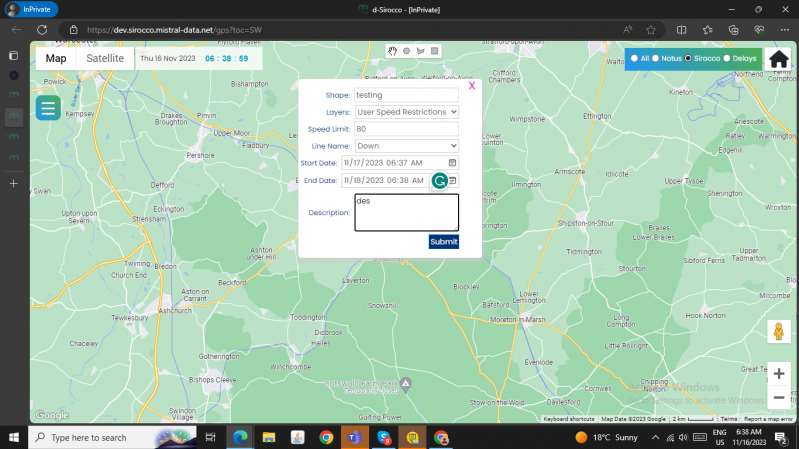Image resolution: width=799 pixels, height=449 pixels.
Task: Select the draw rectangle map tool
Action: 435,51
